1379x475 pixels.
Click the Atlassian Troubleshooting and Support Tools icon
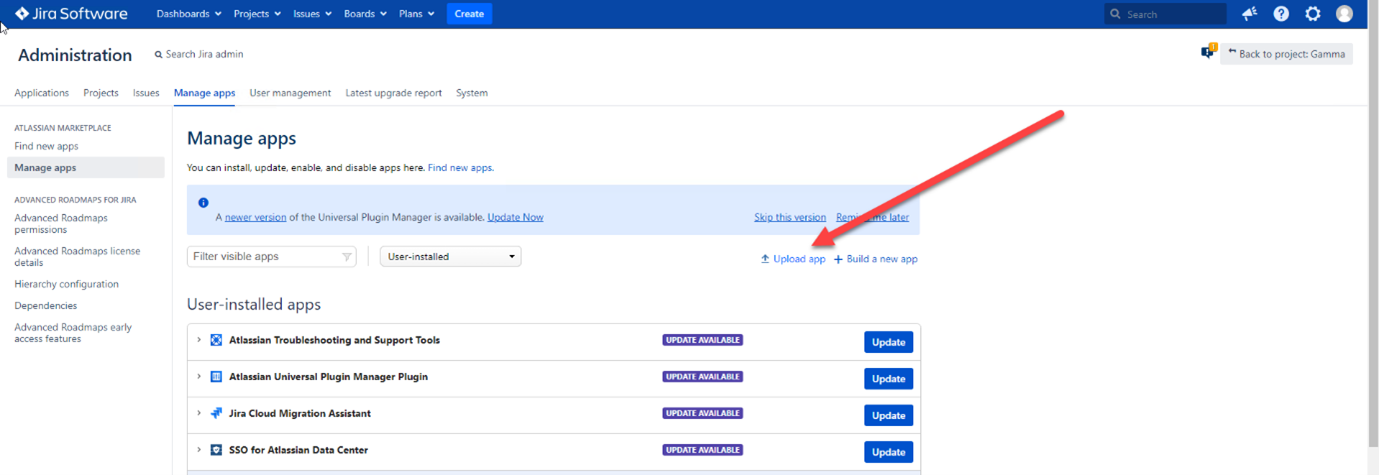tap(216, 341)
